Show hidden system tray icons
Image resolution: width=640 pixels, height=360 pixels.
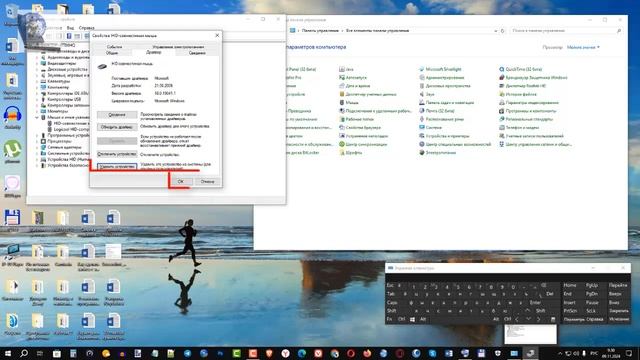pyautogui.click(x=560, y=353)
